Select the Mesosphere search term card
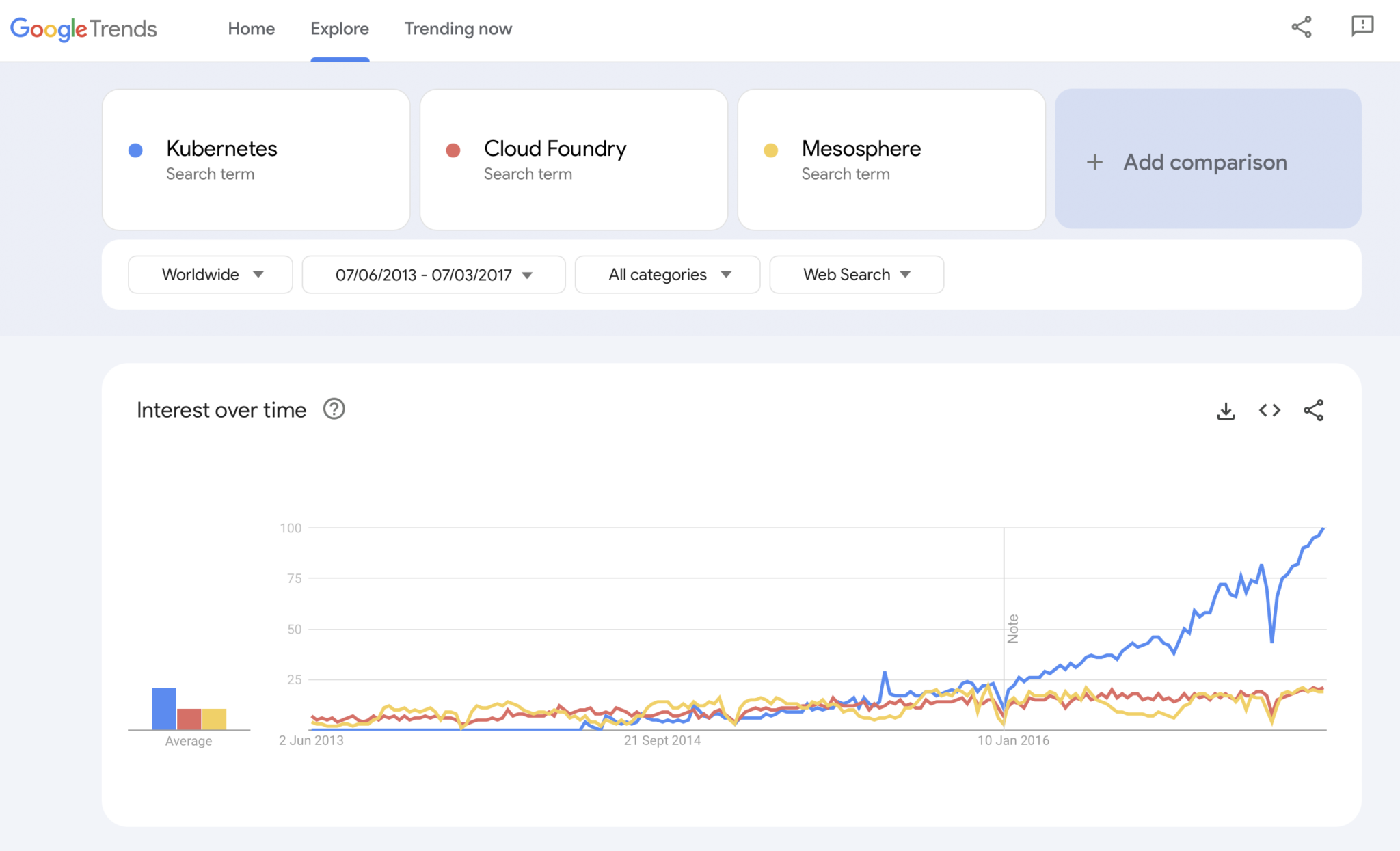 (891, 159)
